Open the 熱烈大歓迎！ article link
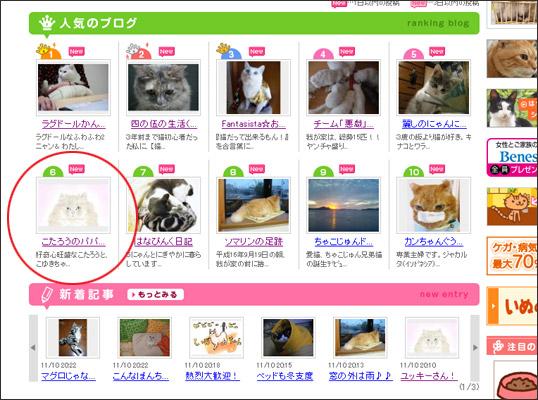538x400 pixels. (212, 376)
